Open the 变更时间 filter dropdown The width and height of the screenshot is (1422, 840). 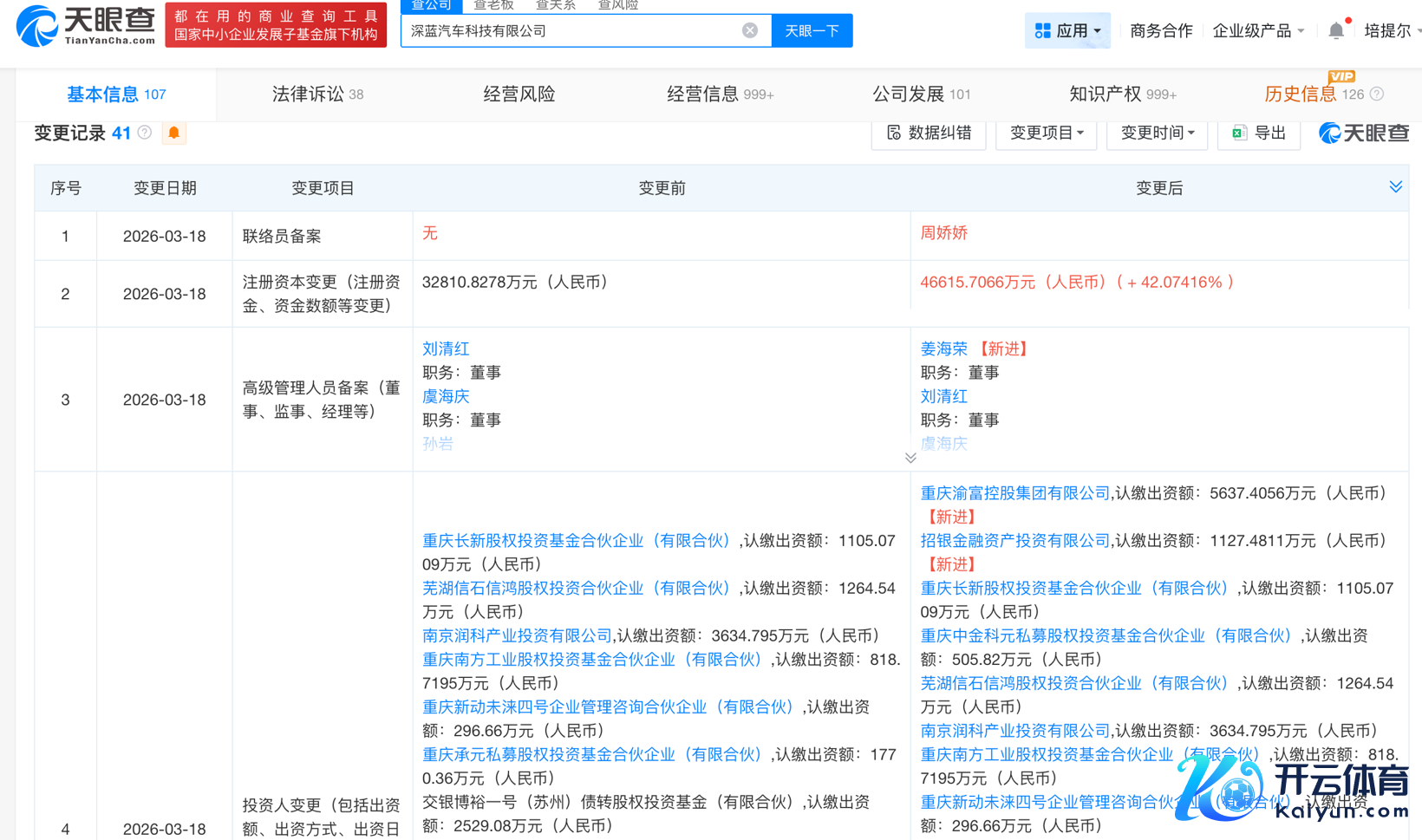(1158, 133)
